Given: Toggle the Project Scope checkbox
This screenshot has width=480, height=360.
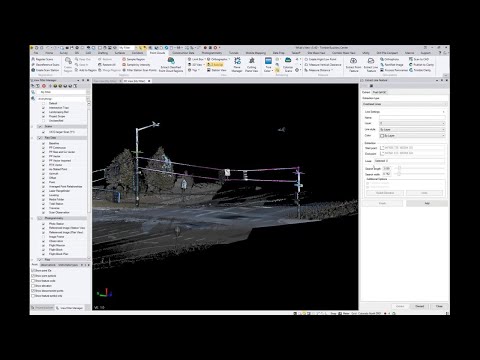Looking at the screenshot, I should pyautogui.click(x=43, y=117).
